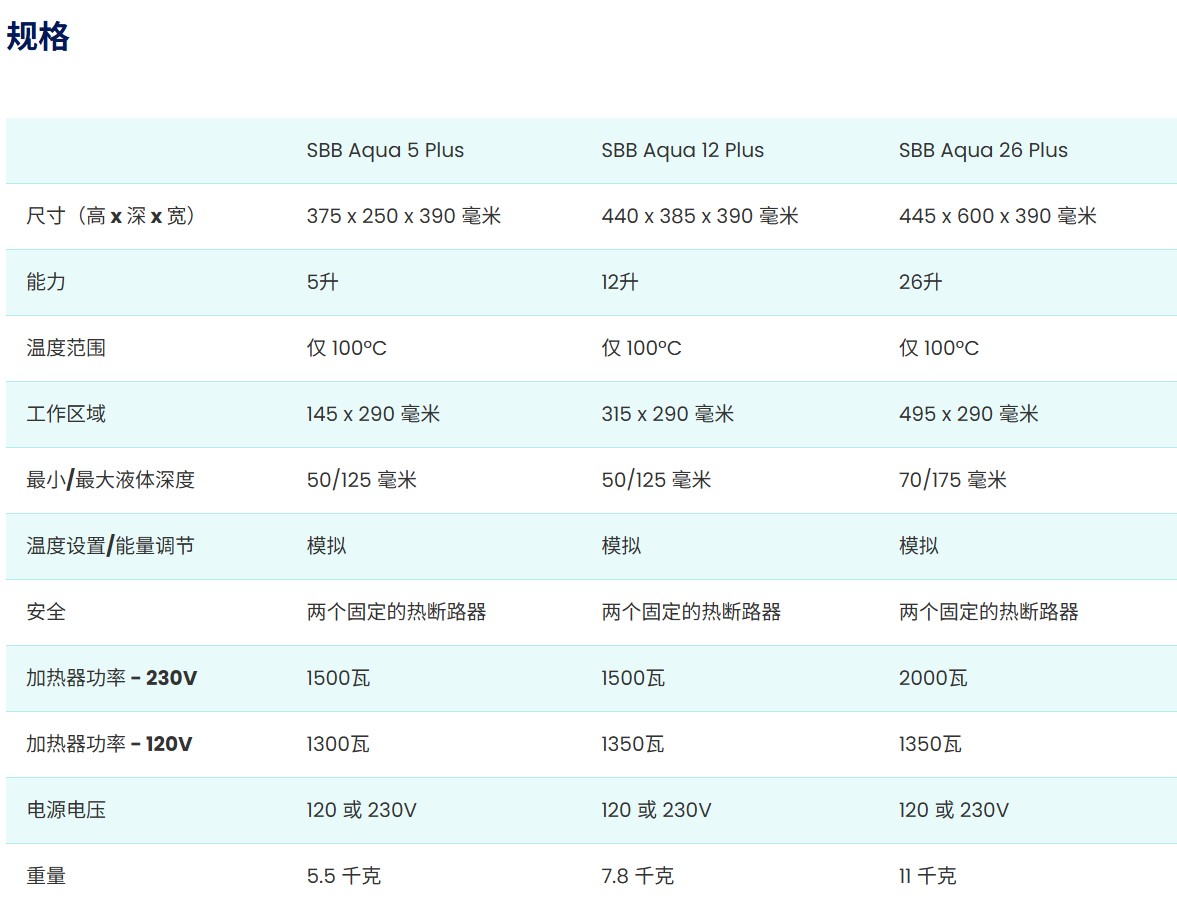Screen dimensions: 1177x905
Task: Select the 5.5 千克 weight value
Action: pyautogui.click(x=344, y=876)
